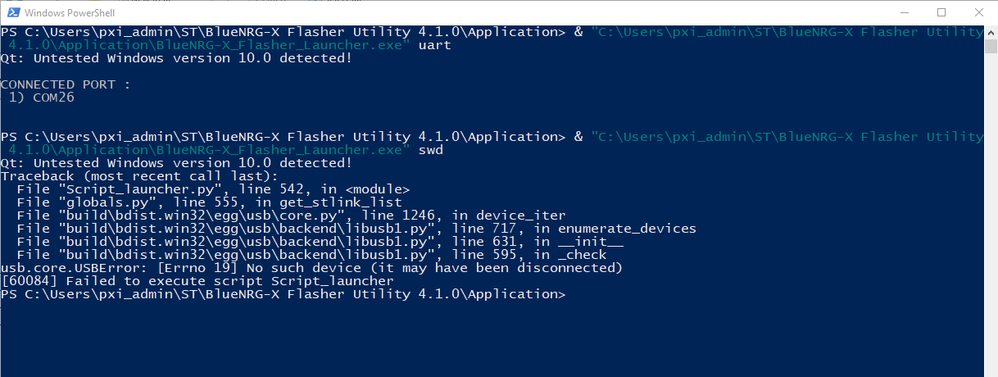
Task: Click the 'Failed to execute script' message
Action: click(x=197, y=281)
